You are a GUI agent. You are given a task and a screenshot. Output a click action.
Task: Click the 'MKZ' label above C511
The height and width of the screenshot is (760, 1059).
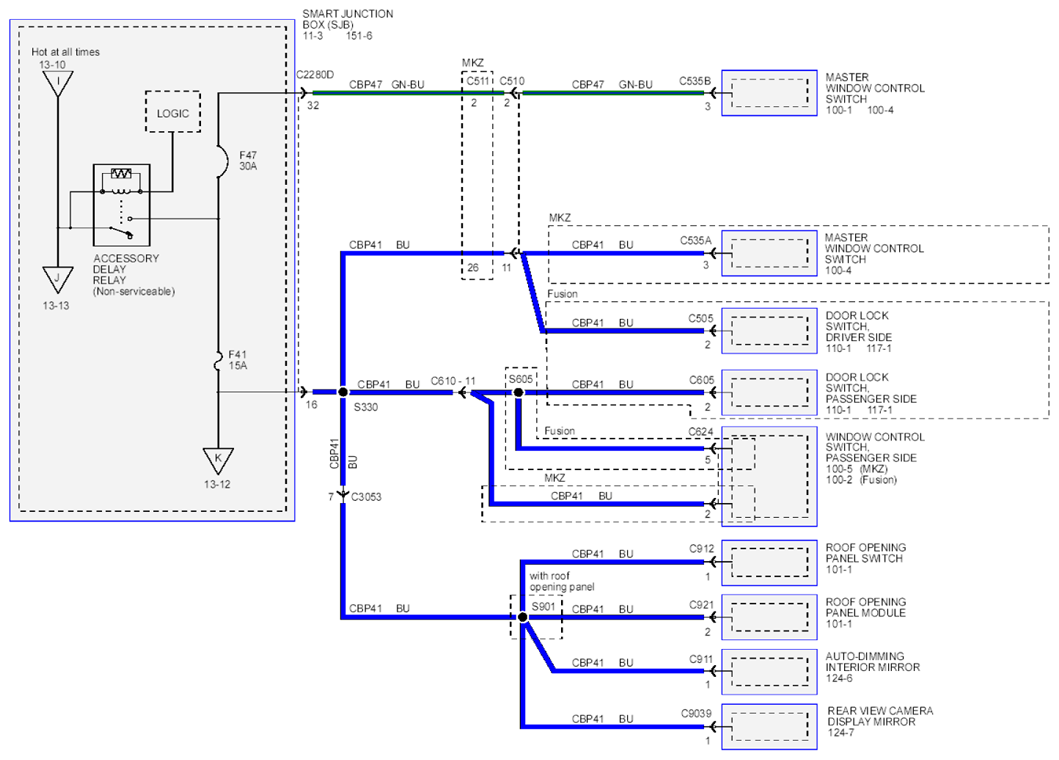tap(473, 63)
